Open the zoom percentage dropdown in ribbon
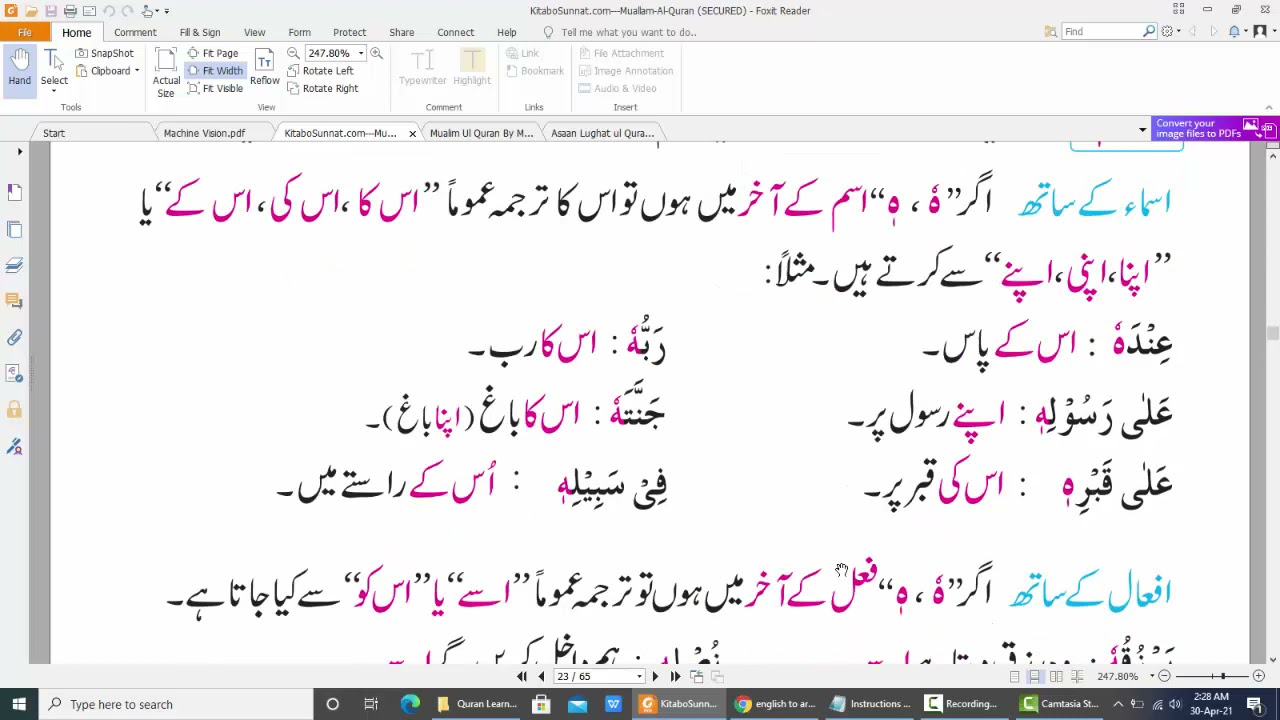 coord(360,53)
